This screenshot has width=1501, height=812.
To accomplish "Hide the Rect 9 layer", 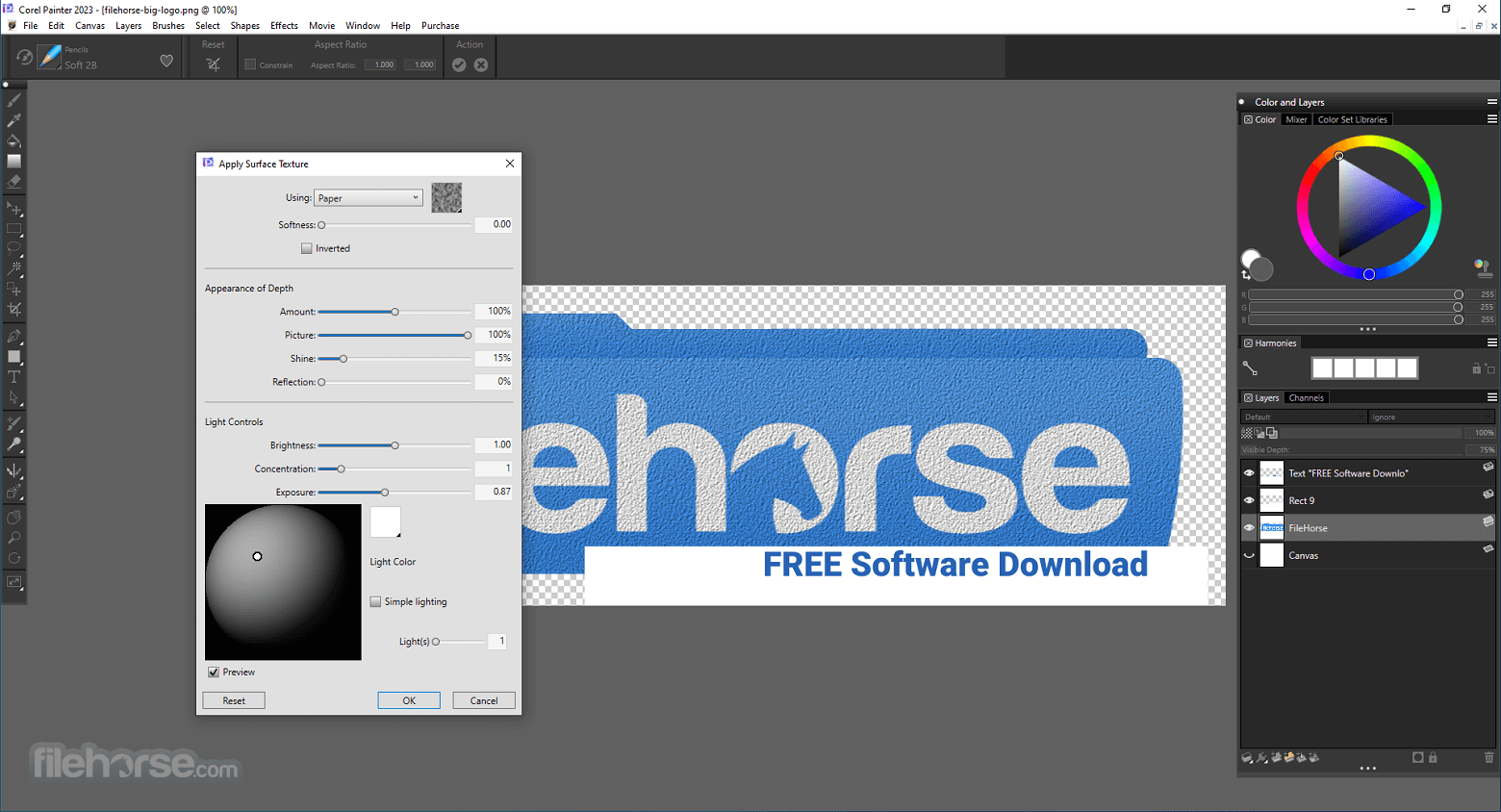I will [x=1249, y=500].
